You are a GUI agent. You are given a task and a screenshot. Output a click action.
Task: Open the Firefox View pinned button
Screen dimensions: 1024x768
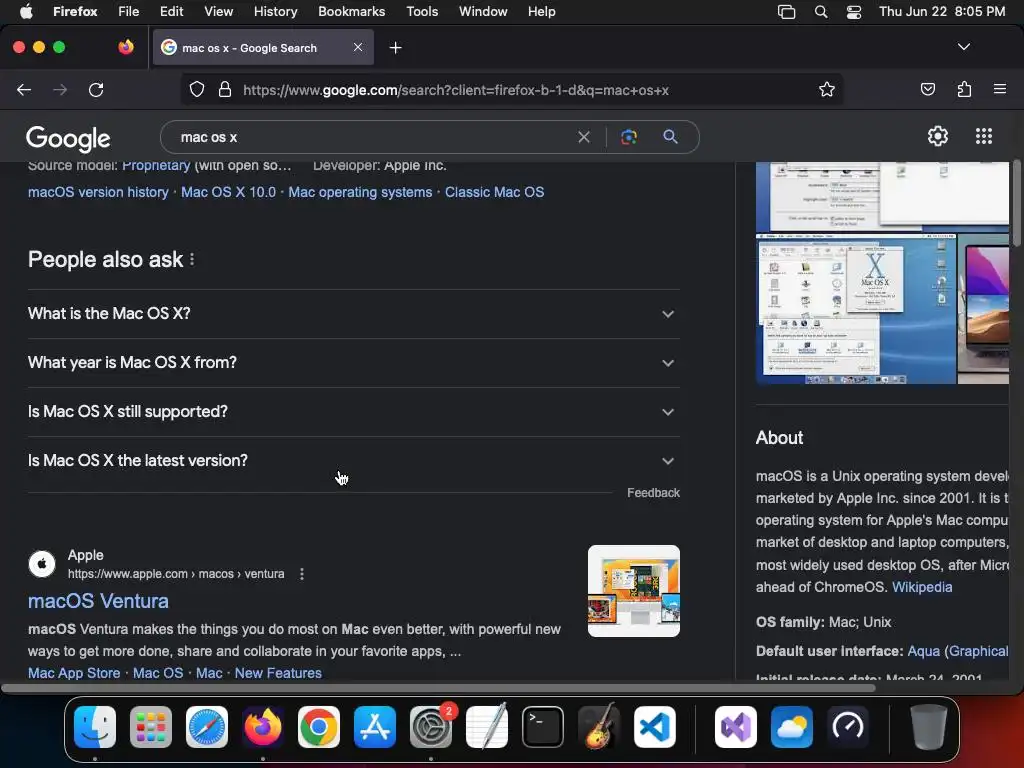(x=126, y=47)
